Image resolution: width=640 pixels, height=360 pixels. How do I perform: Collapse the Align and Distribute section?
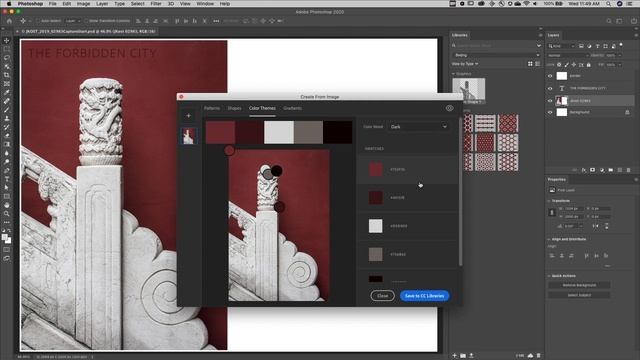click(x=549, y=239)
